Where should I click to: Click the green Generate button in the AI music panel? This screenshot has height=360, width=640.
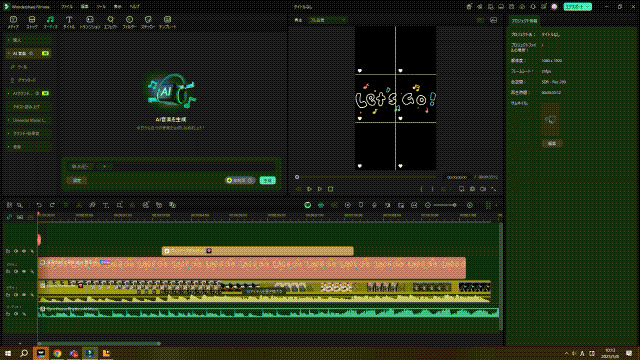(x=268, y=180)
